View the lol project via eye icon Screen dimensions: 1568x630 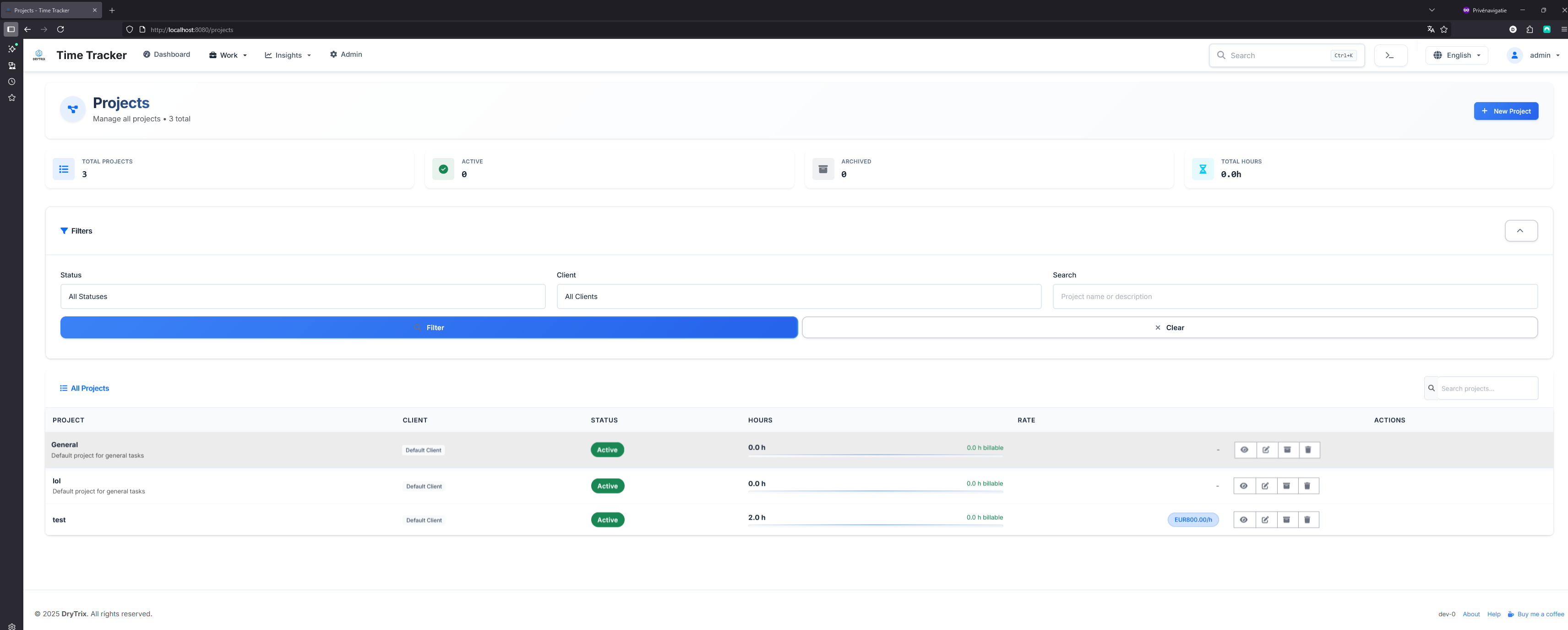coord(1244,486)
